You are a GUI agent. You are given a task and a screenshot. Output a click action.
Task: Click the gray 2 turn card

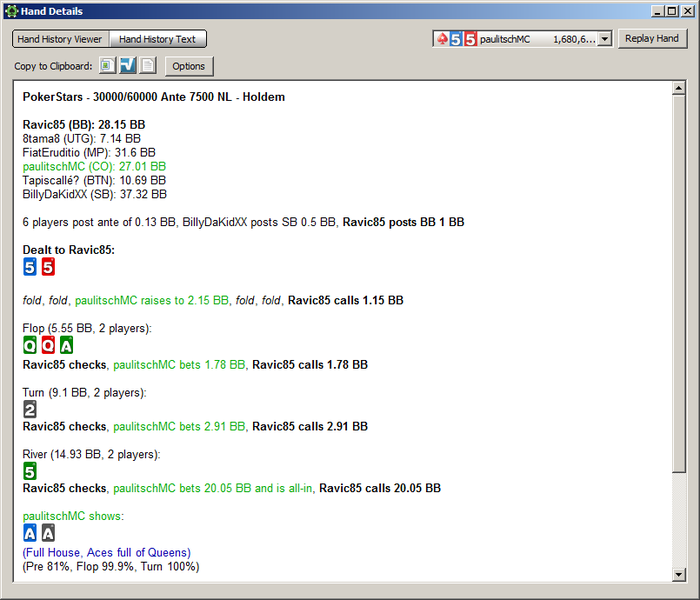30,409
